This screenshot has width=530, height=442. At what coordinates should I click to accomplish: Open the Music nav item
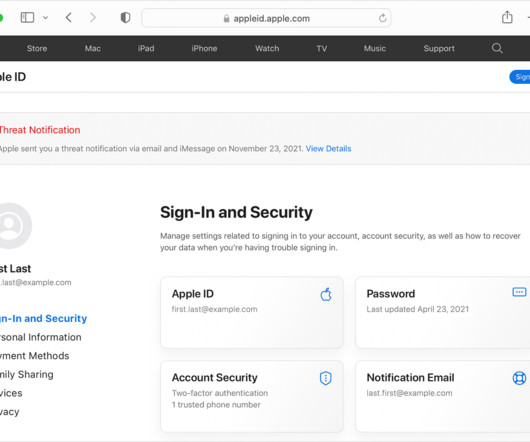[x=375, y=48]
